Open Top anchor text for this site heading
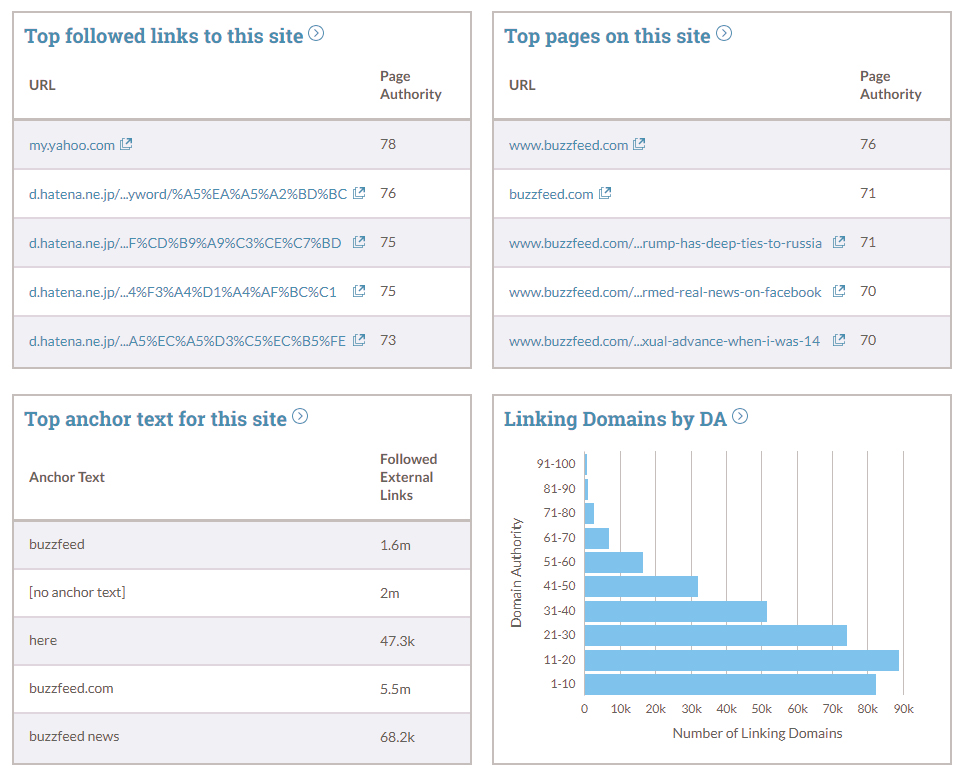962x771 pixels. 156,419
